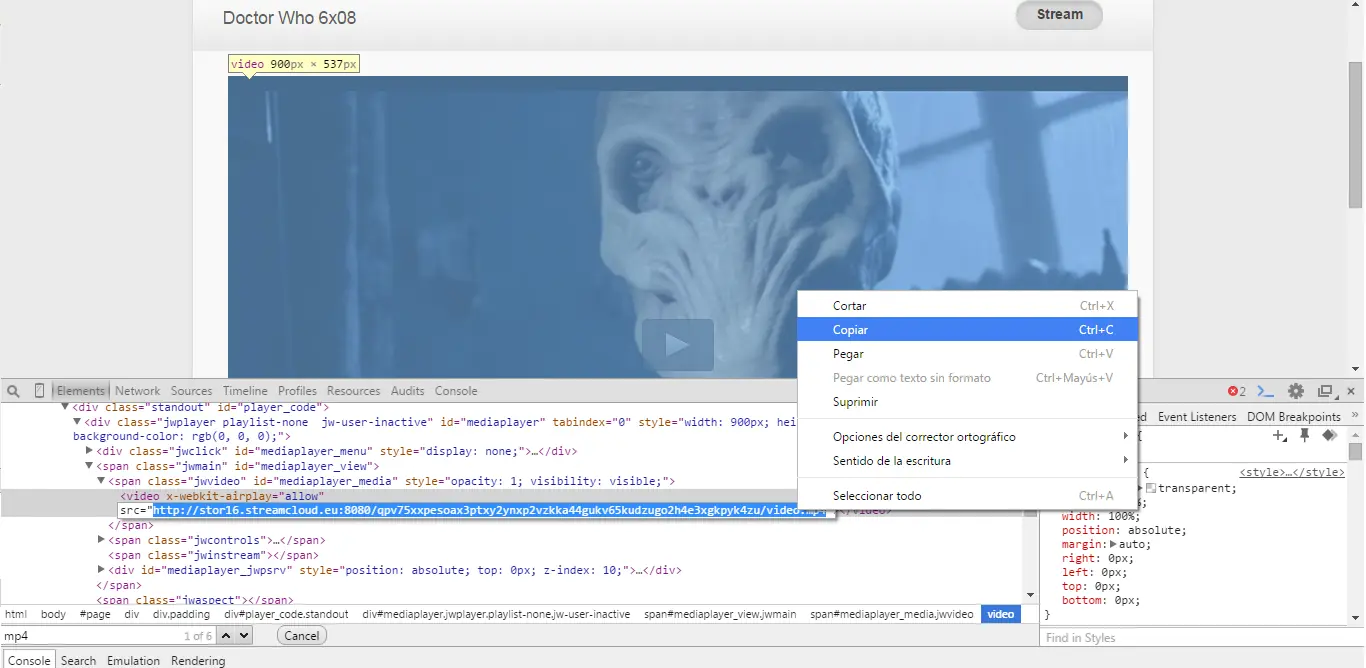This screenshot has height=668, width=1366.
Task: Open the Audits tab
Action: (407, 391)
